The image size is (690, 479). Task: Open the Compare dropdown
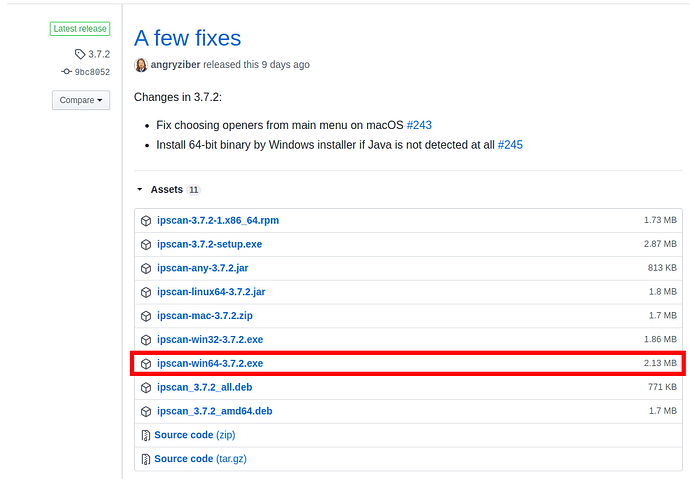click(80, 100)
